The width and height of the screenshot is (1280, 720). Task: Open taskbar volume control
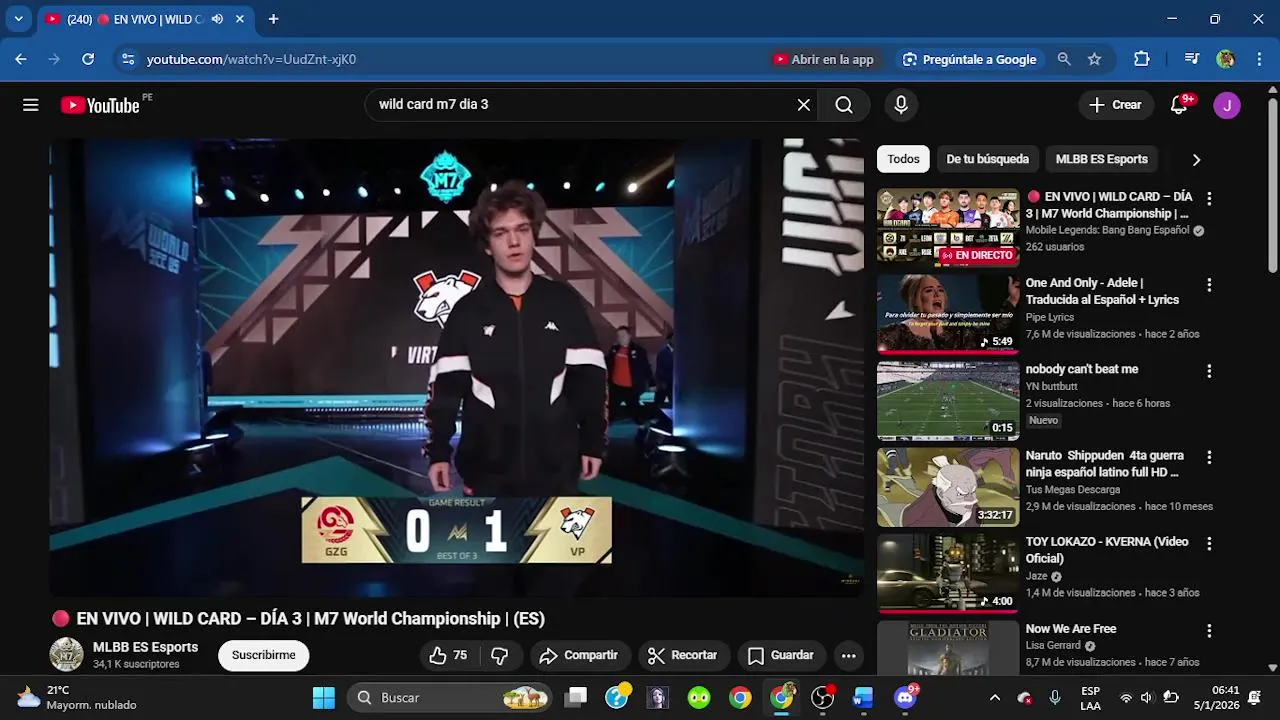[x=1147, y=697]
